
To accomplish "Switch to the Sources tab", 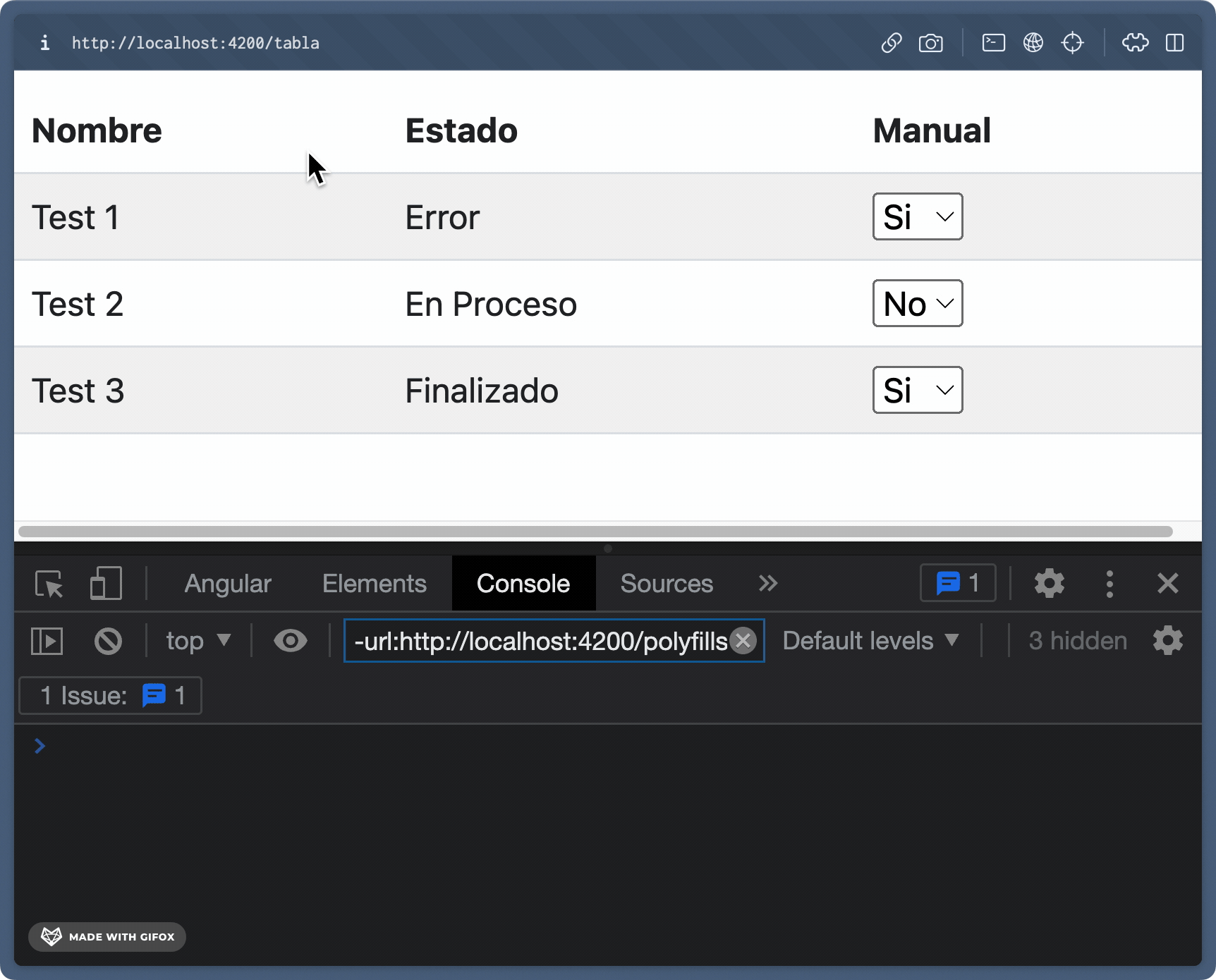I will [666, 583].
